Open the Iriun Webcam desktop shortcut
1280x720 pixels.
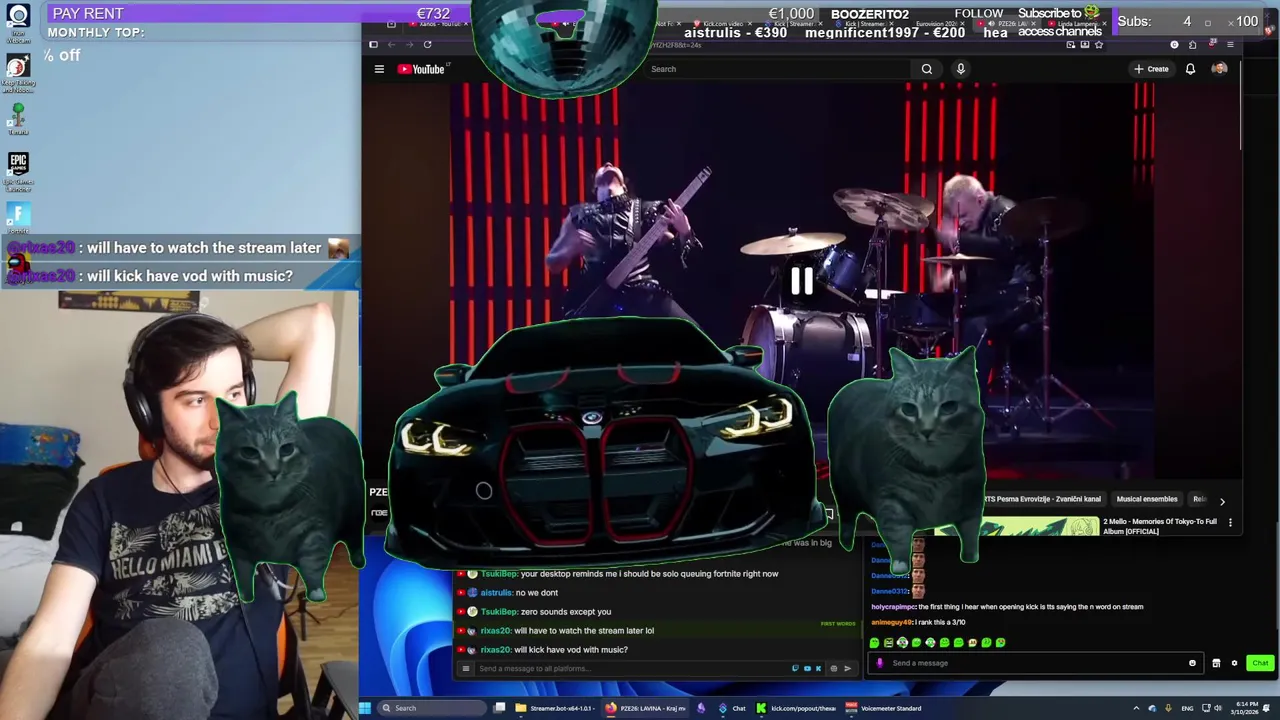[x=18, y=22]
